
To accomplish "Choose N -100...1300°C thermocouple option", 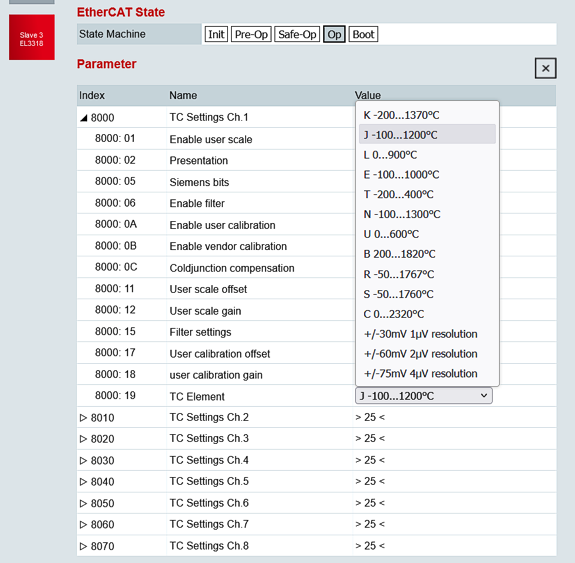I will pyautogui.click(x=427, y=214).
